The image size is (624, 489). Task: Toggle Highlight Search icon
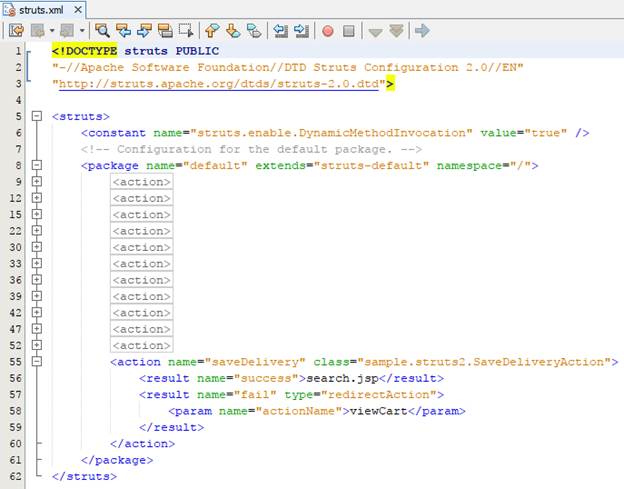[x=165, y=31]
